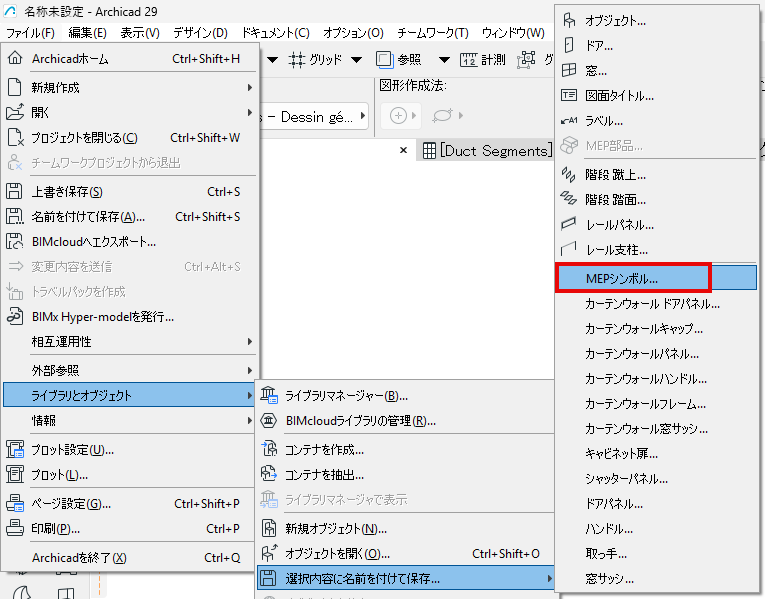This screenshot has width=765, height=599.
Task: Click the 図面タイトル icon
Action: click(569, 95)
